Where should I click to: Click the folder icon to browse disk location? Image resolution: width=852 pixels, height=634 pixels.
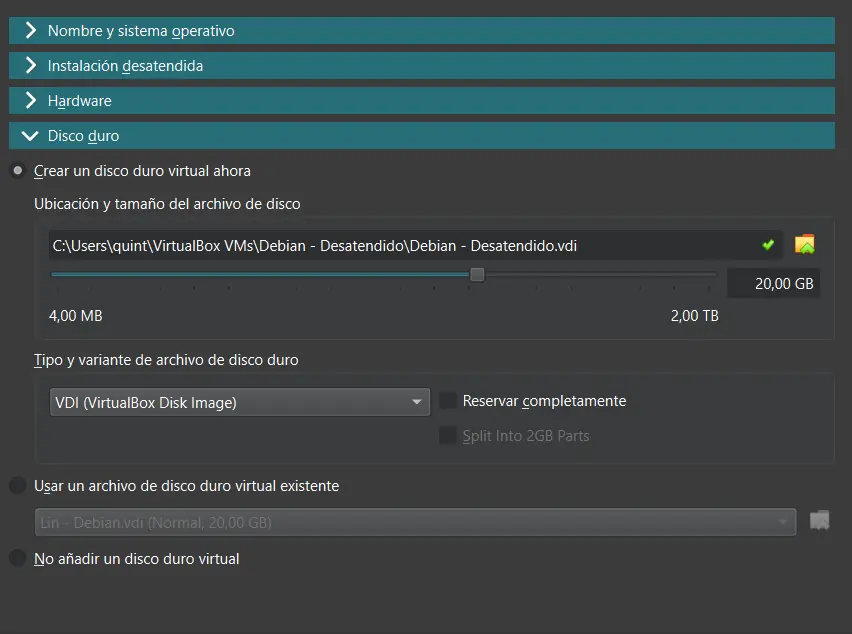click(804, 245)
